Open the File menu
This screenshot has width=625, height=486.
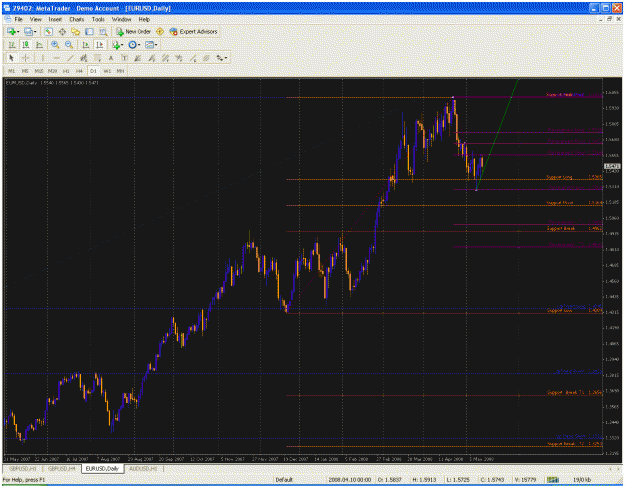coord(19,19)
